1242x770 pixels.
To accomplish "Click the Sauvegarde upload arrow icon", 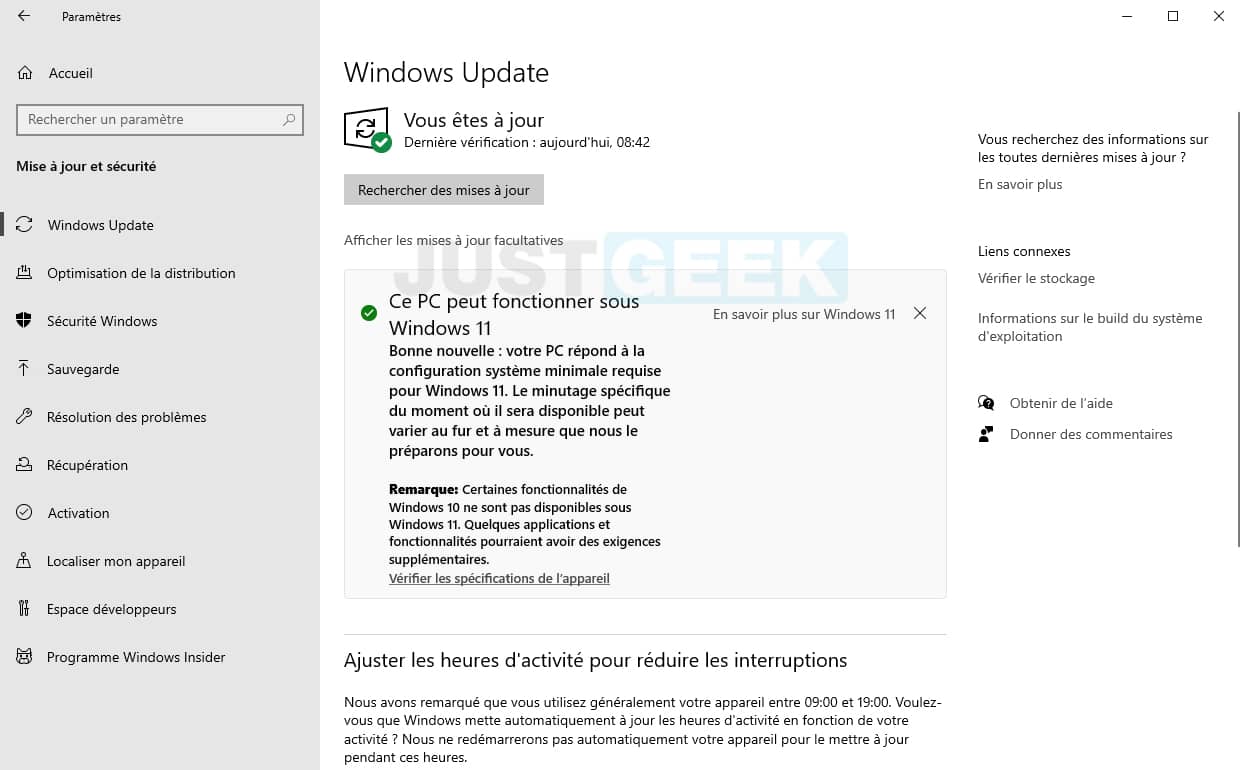I will (24, 369).
